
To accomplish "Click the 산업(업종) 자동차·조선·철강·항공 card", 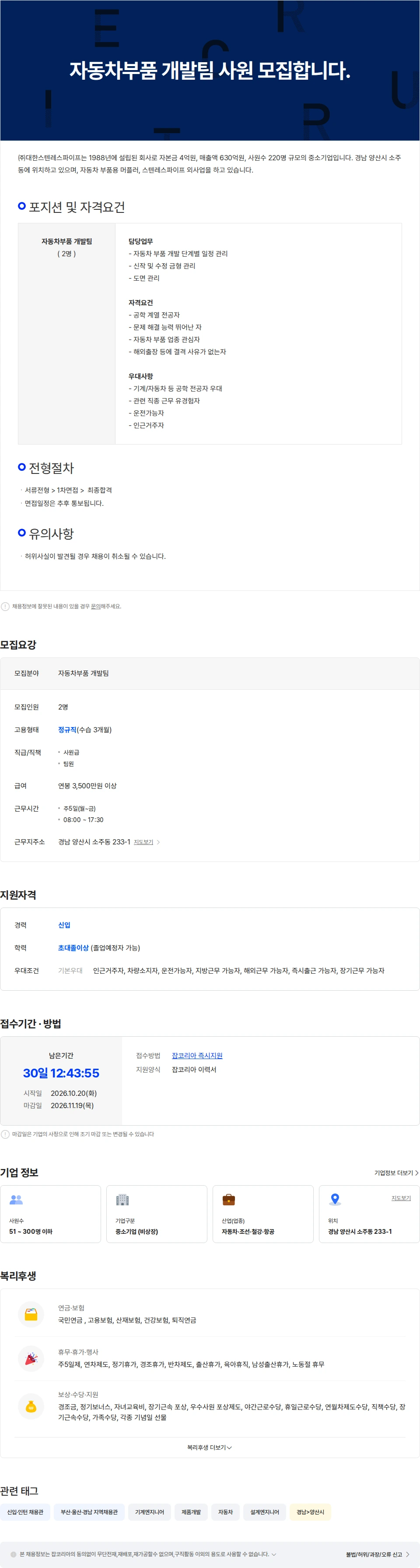I will [263, 1214].
